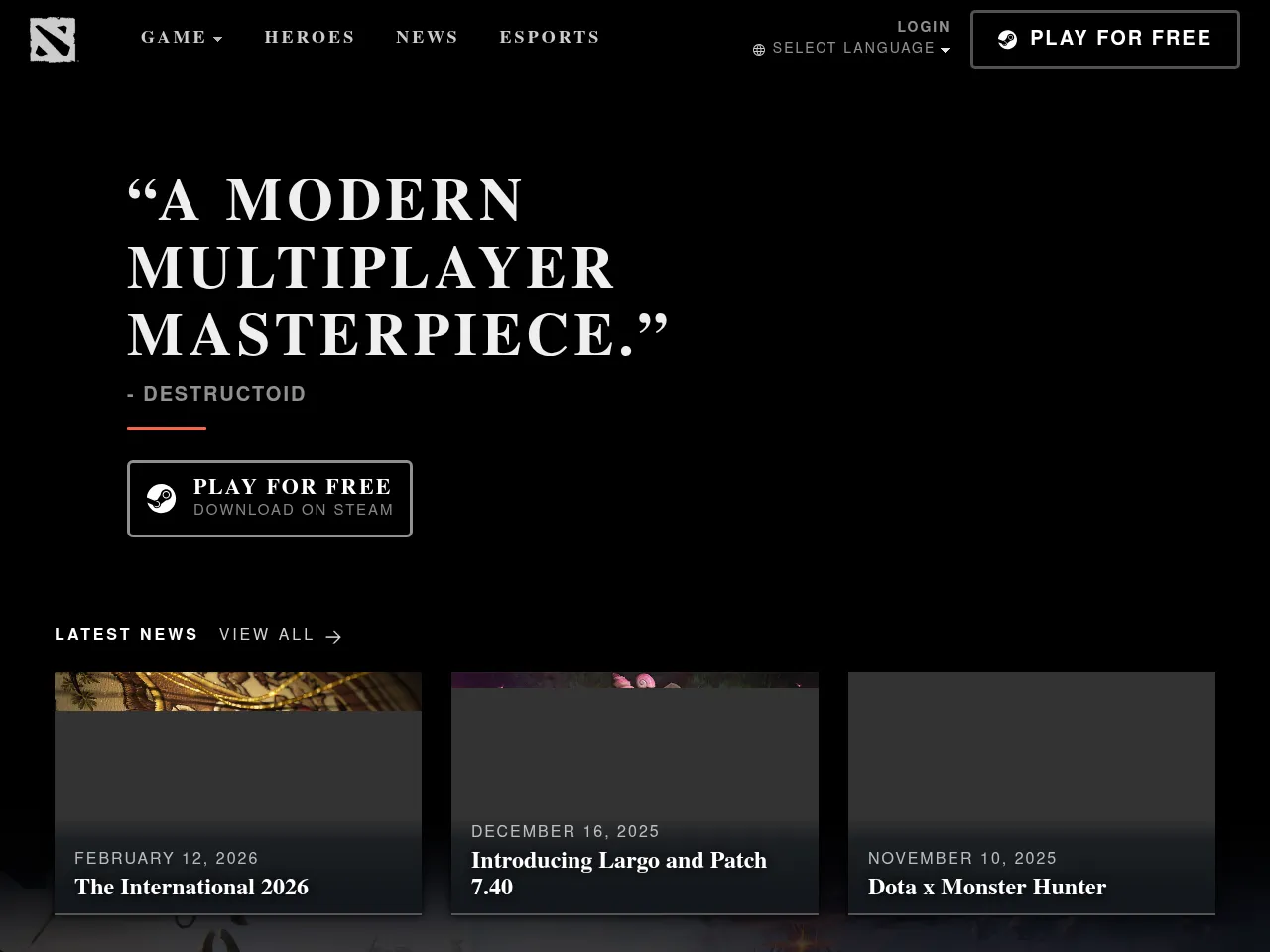
Task: Click the globe icon beside Select Language
Action: pos(759,50)
